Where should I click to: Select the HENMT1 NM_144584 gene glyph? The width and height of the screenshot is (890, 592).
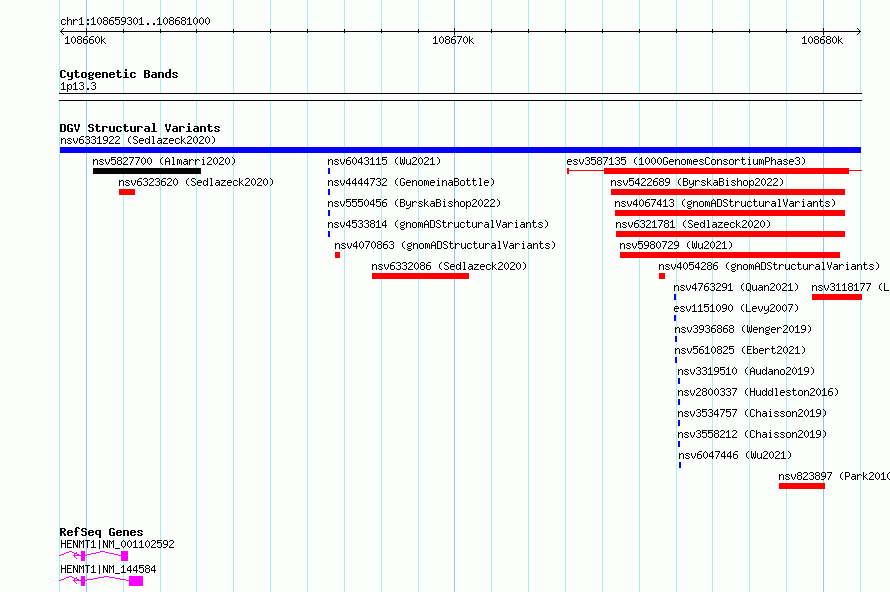(x=101, y=581)
